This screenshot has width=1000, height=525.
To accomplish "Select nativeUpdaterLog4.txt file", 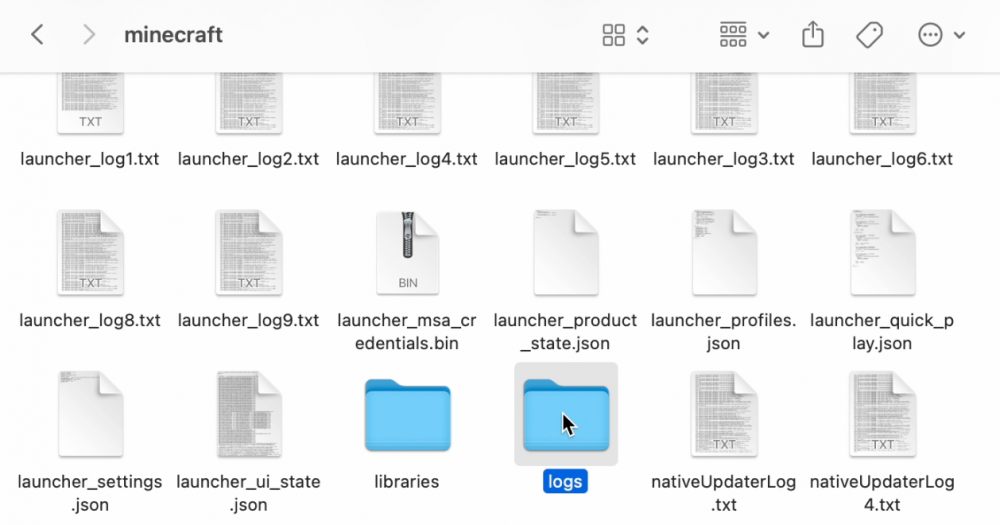I will tap(882, 415).
